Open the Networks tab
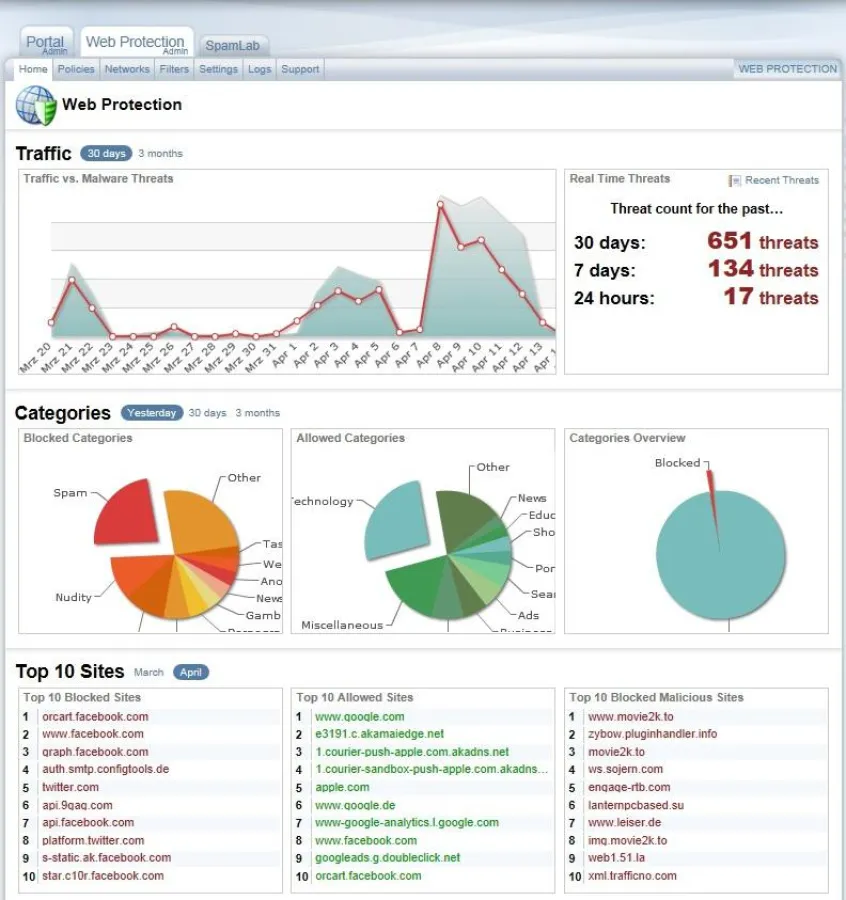Screen dimensions: 846x900 [127, 69]
